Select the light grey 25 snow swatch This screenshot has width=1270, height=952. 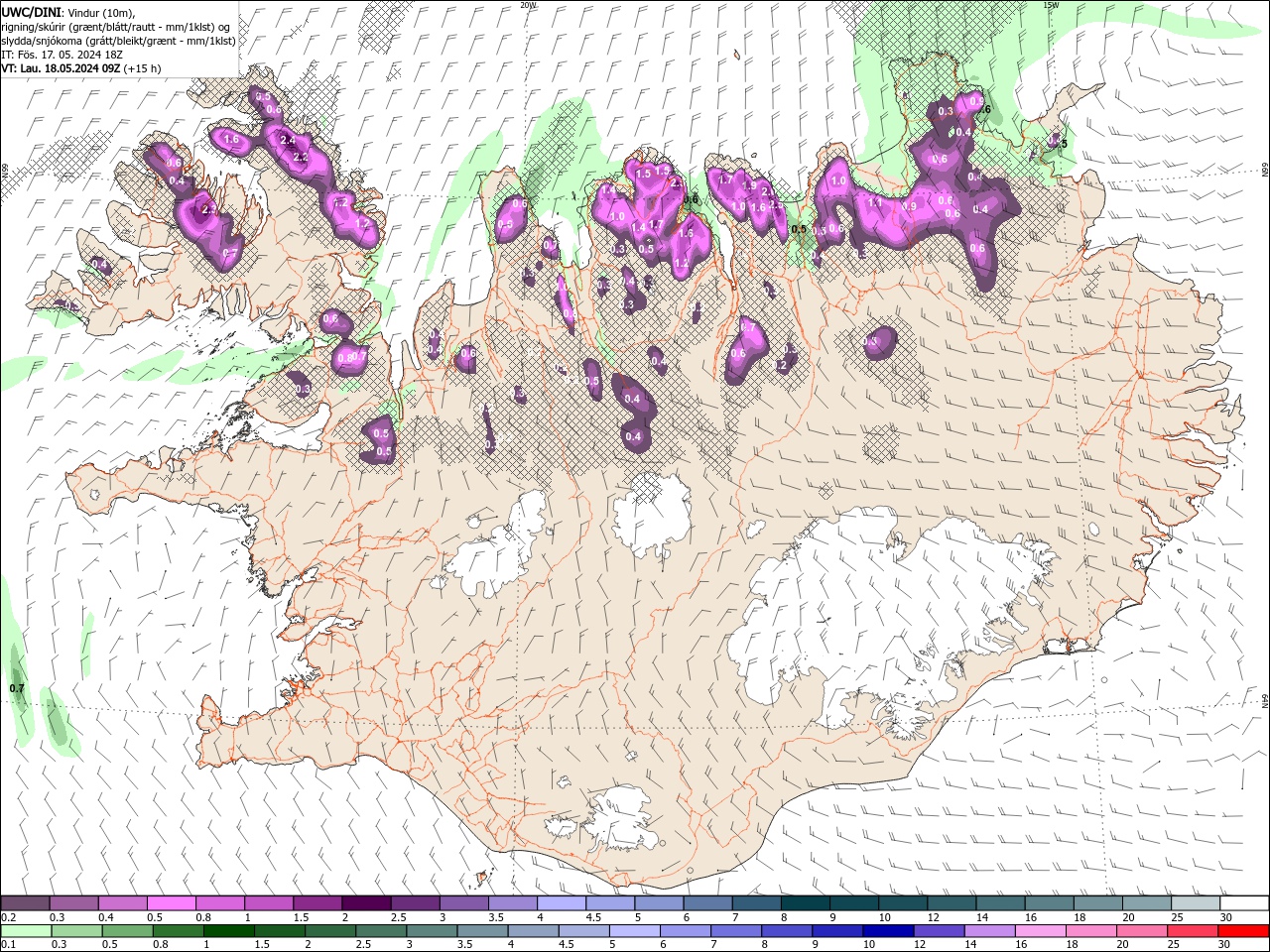(x=1197, y=903)
